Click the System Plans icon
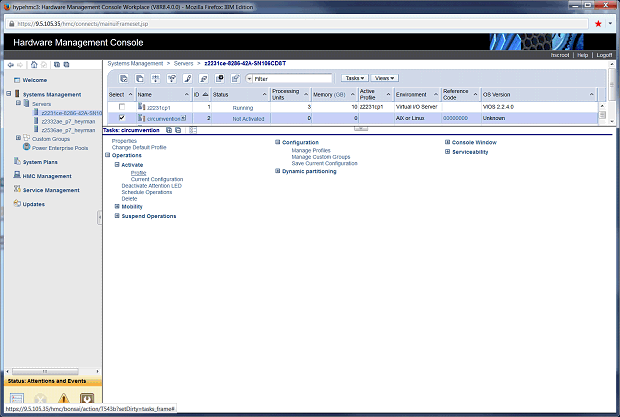 [x=17, y=161]
